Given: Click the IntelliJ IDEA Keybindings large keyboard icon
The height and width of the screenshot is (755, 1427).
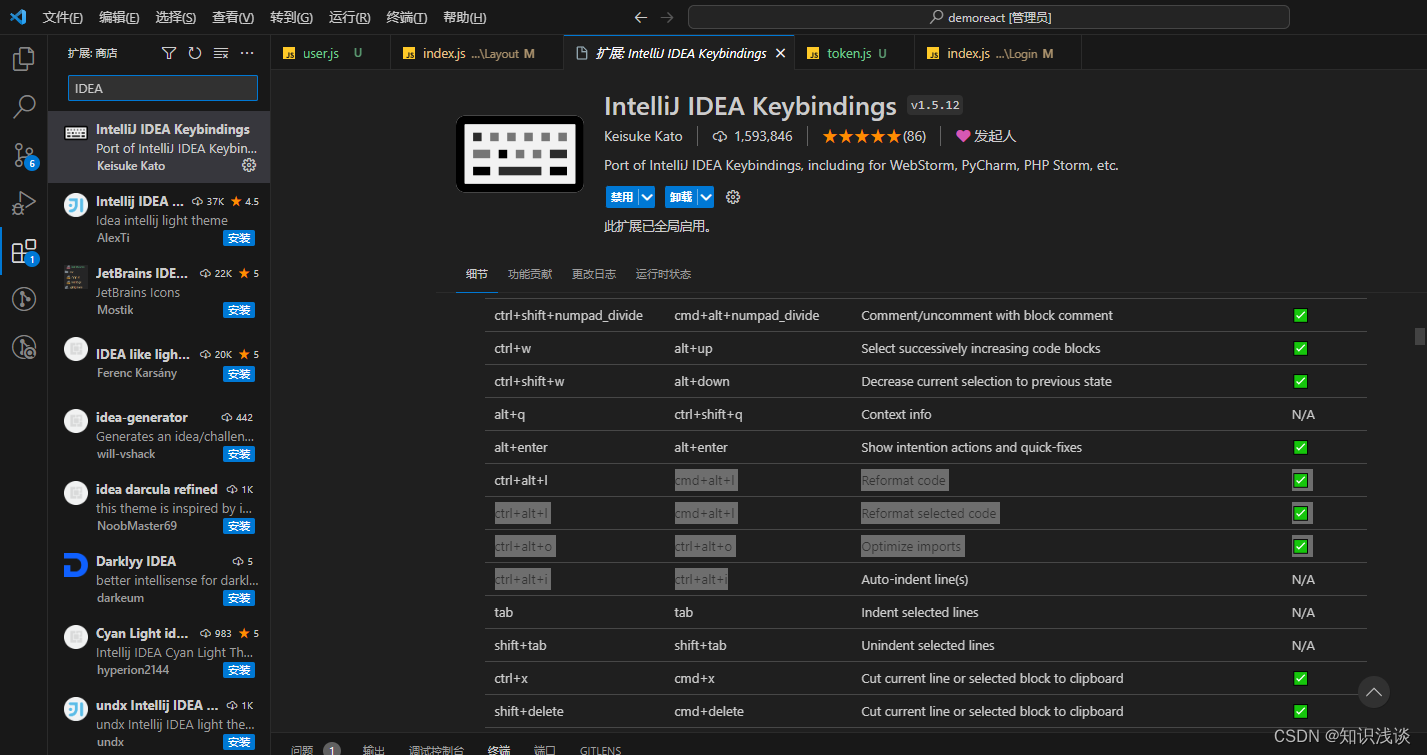Looking at the screenshot, I should 519,154.
